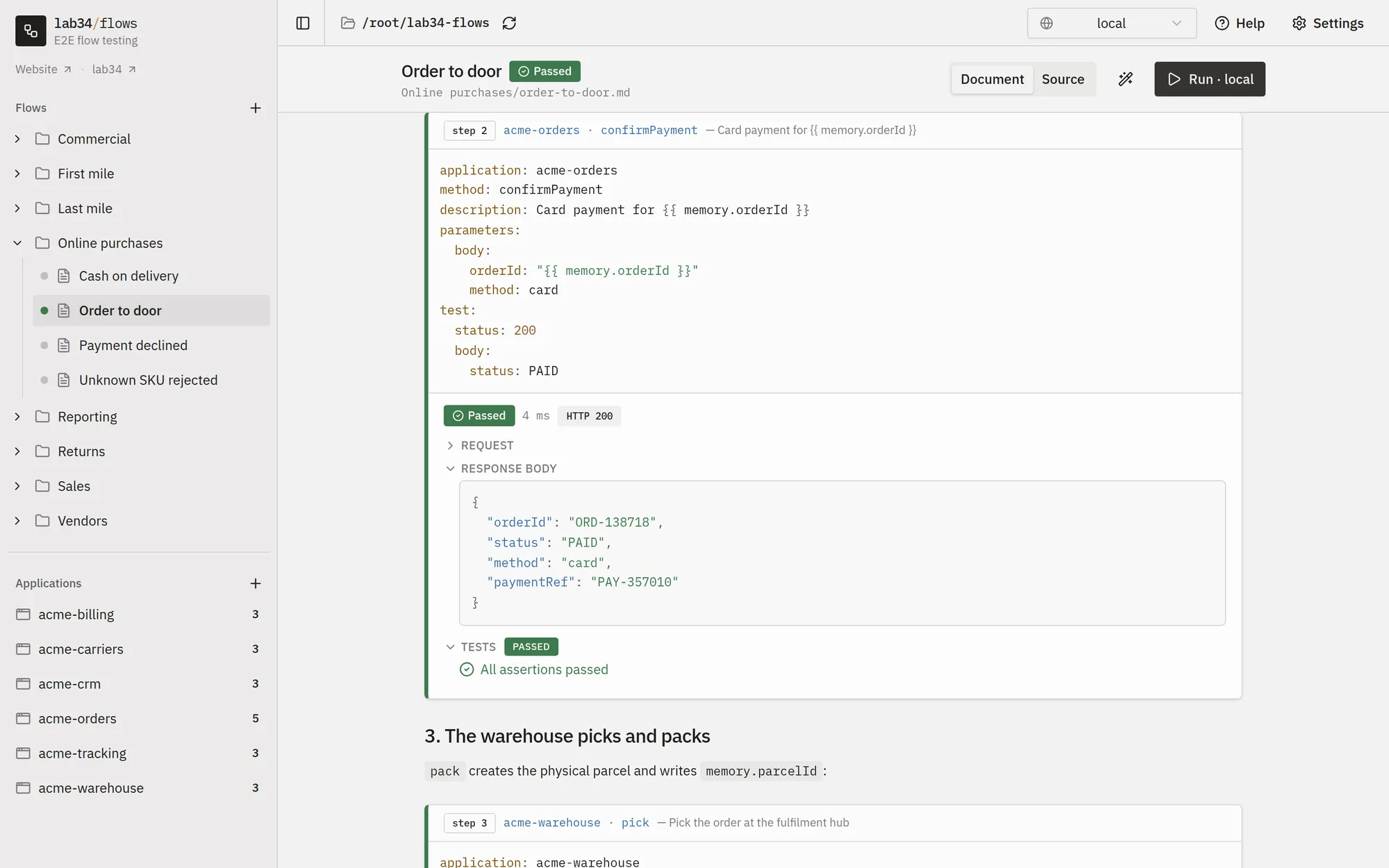Click the acme-orders link in step 2
This screenshot has height=868, width=1389.
541,131
